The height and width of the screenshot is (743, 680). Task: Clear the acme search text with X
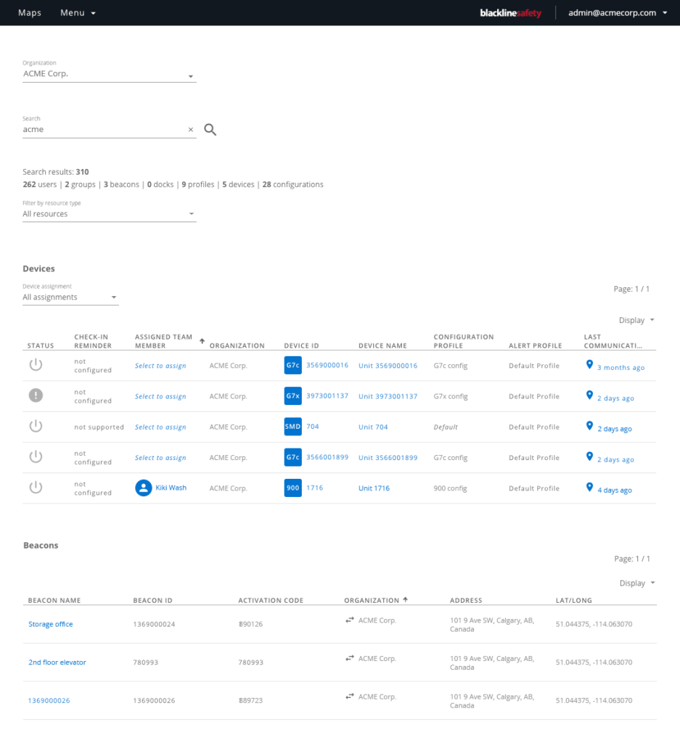190,129
